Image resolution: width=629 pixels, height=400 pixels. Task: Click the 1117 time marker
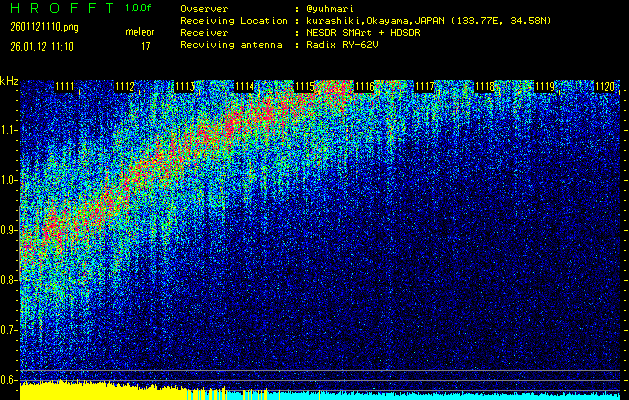coord(425,88)
